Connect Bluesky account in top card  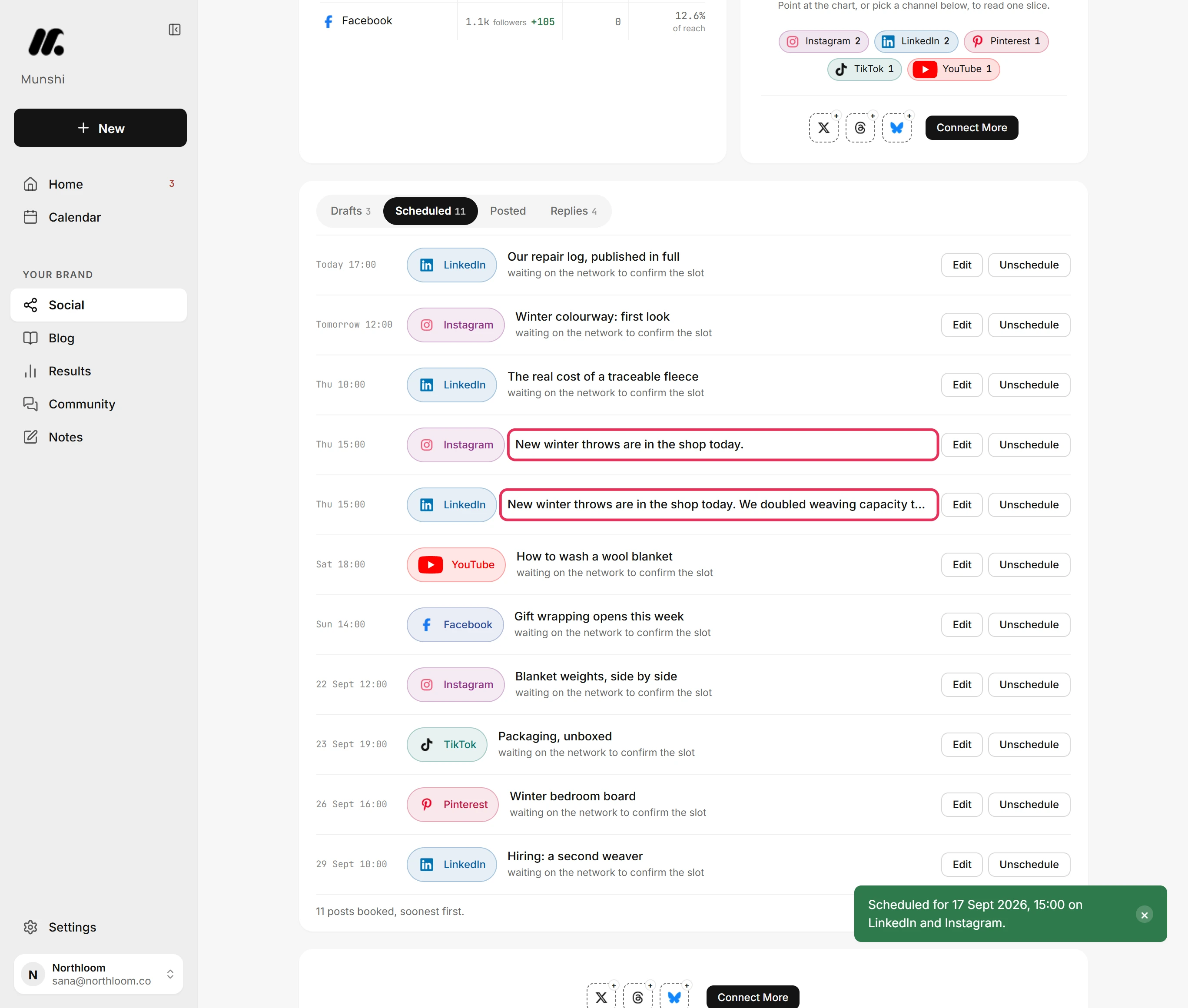pos(896,127)
